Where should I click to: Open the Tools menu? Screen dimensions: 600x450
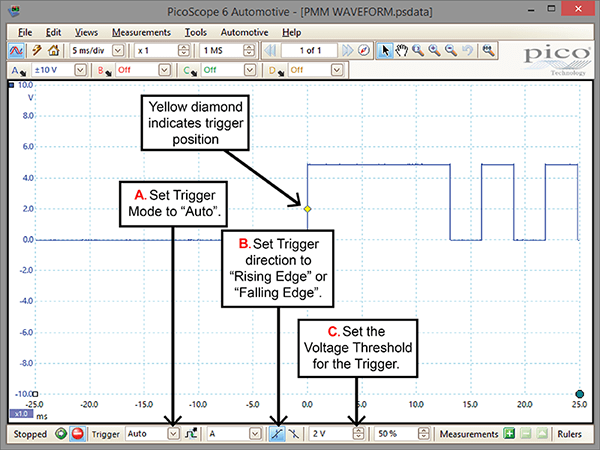click(x=196, y=33)
